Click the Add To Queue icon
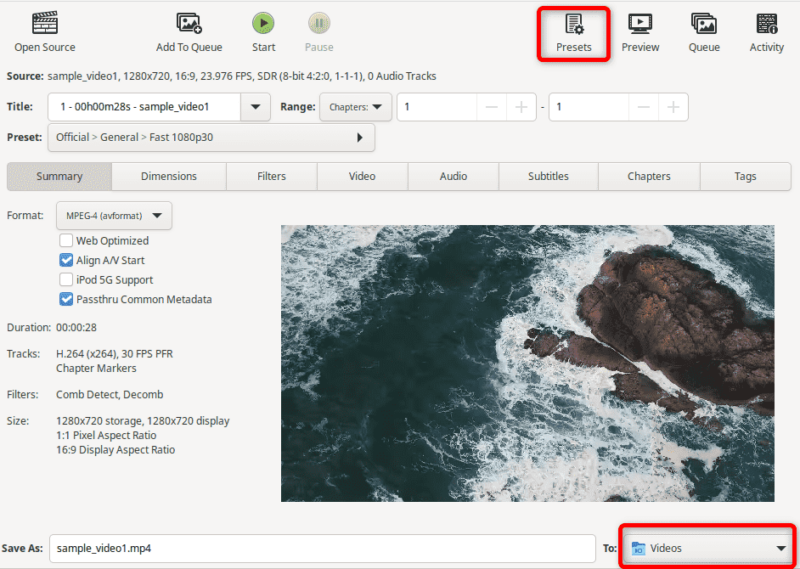Viewport: 800px width, 569px height. coord(189,23)
